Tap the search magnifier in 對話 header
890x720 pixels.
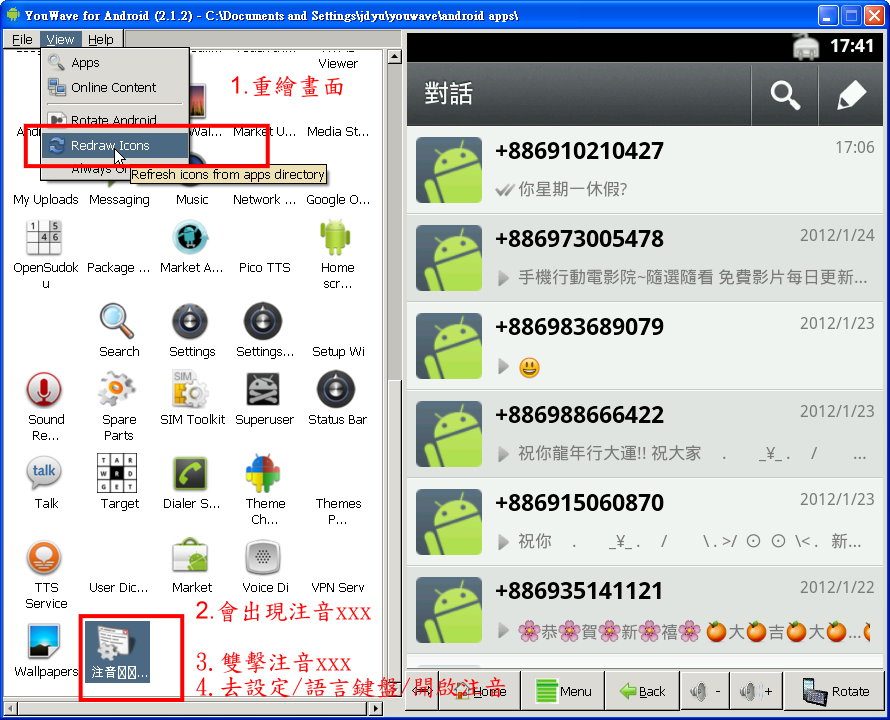(x=784, y=94)
